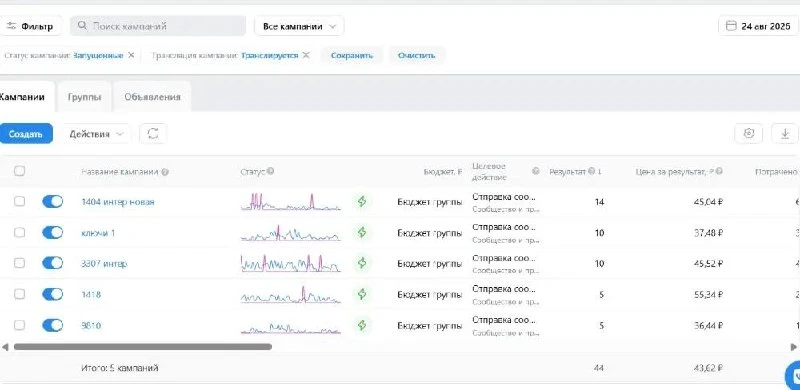Image resolution: width=800 pixels, height=390 pixels.
Task: Click green lightning icon for 1404 интер новая
Action: pyautogui.click(x=362, y=201)
